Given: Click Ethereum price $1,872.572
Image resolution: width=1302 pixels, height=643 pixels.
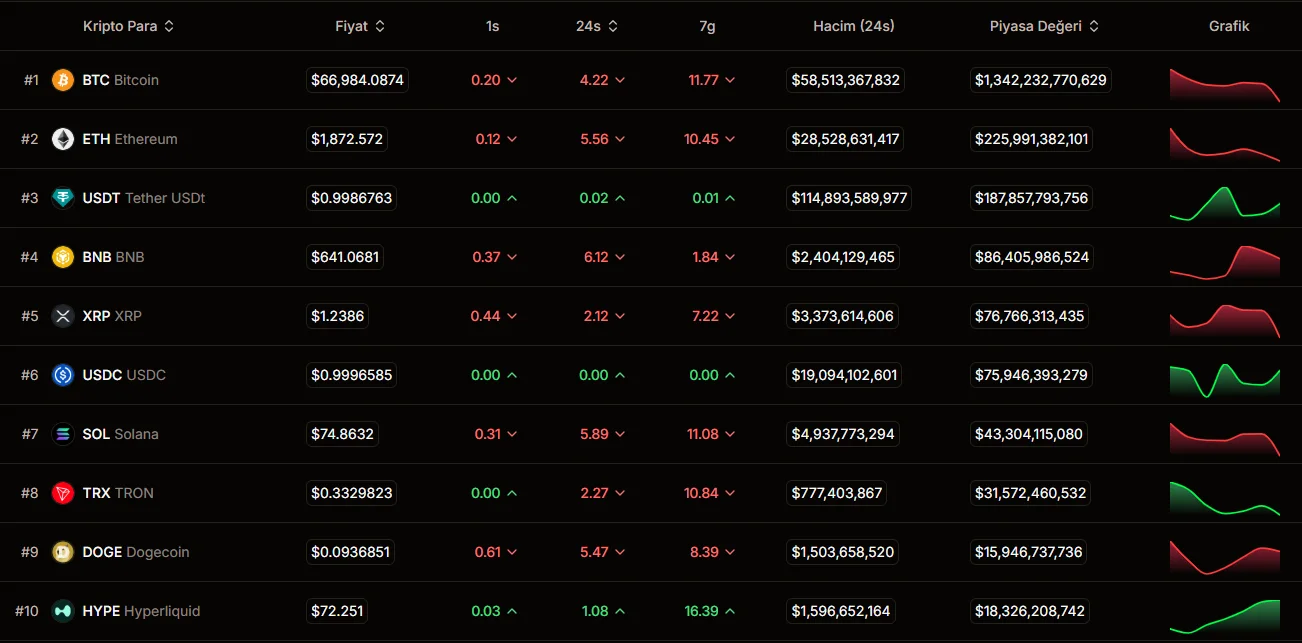Looking at the screenshot, I should coord(347,139).
